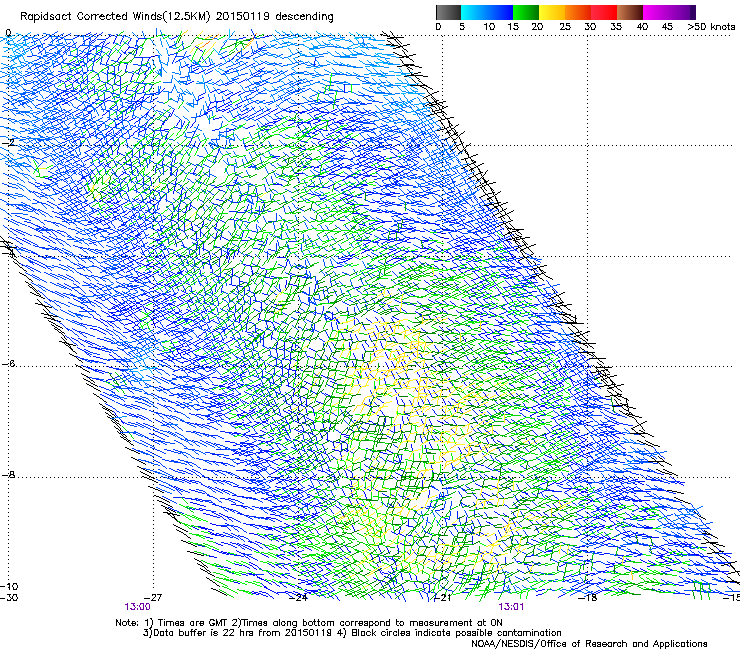Click the 'NOAA/NESDIS/Office of Research and Applications' credit

coord(589,644)
